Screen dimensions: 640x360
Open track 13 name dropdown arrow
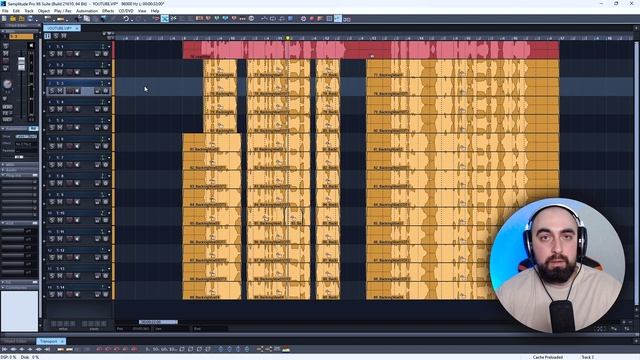[x=109, y=269]
